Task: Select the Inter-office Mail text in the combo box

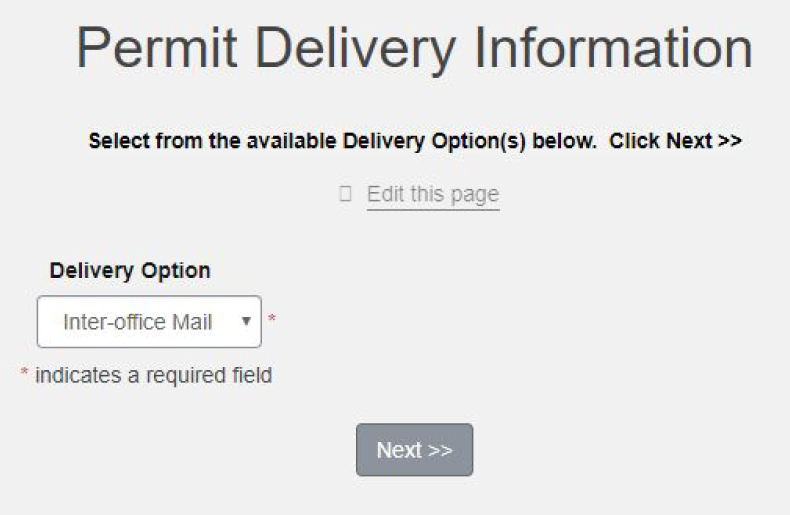Action: pos(137,322)
